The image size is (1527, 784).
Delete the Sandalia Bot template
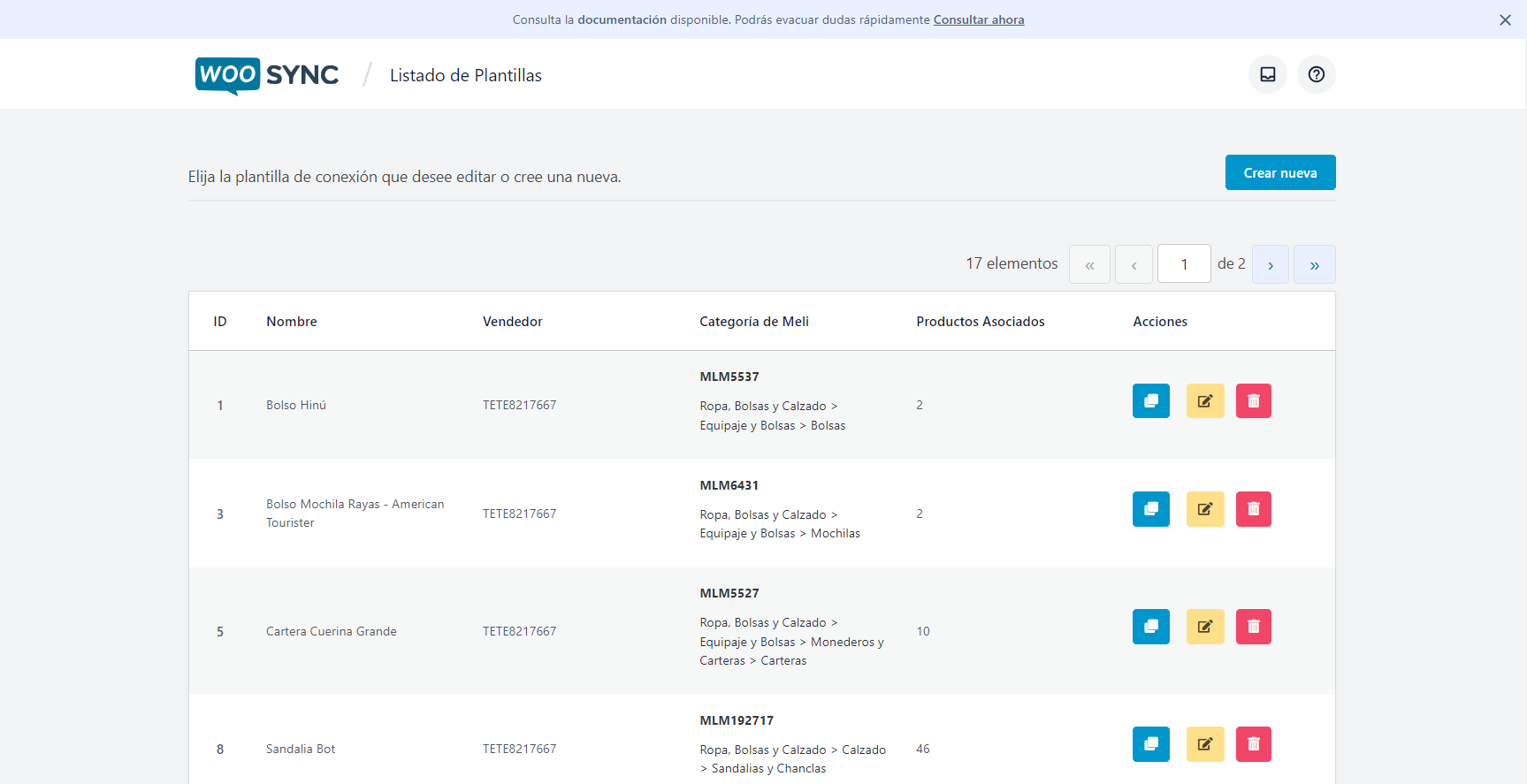pos(1253,744)
